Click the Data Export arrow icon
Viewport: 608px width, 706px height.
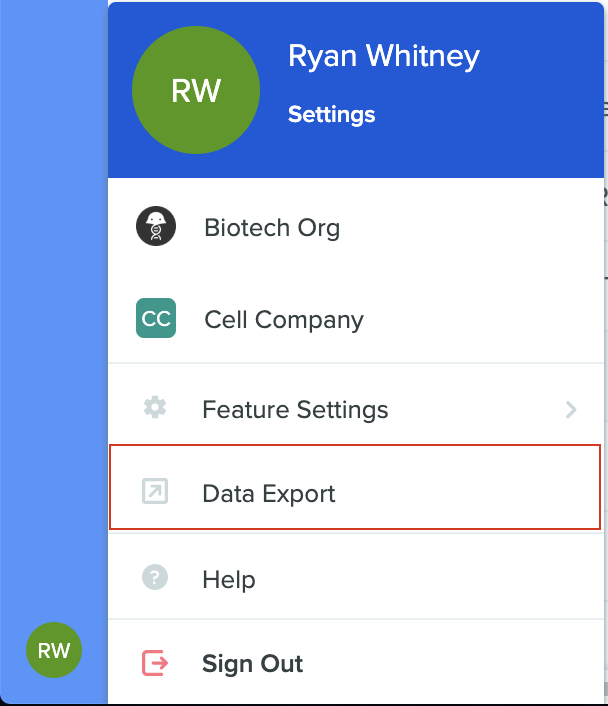[x=155, y=491]
